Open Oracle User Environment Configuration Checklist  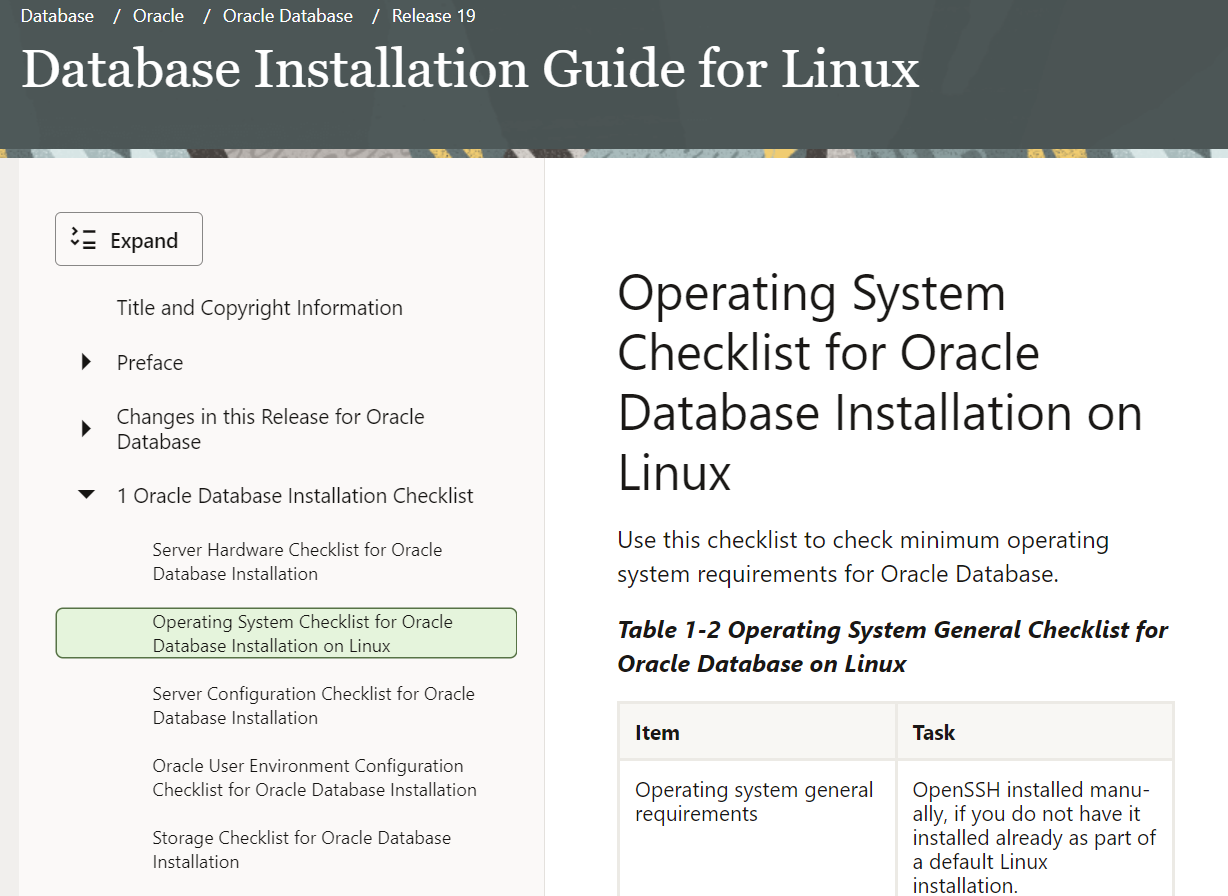tap(314, 777)
